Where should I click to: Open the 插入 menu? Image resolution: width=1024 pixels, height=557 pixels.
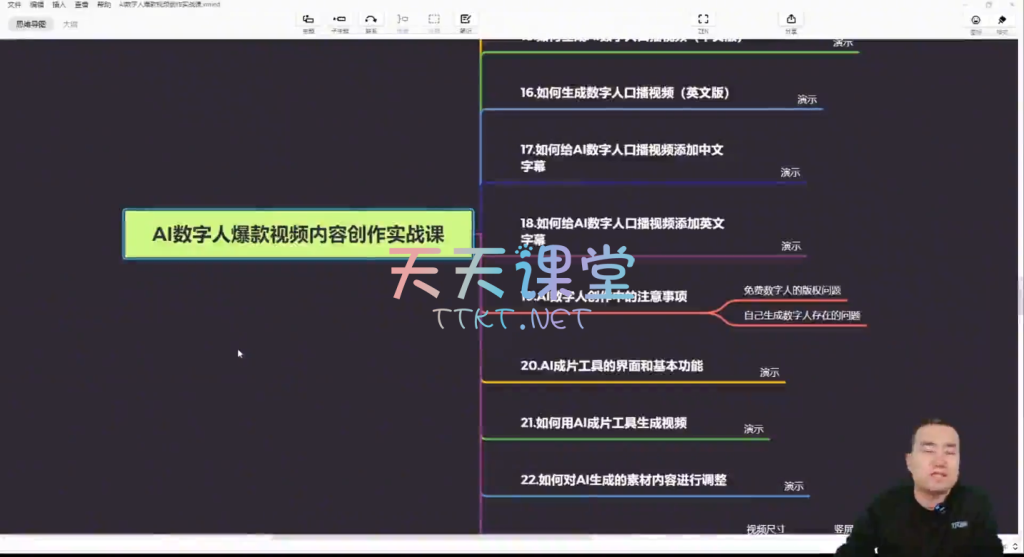click(59, 5)
